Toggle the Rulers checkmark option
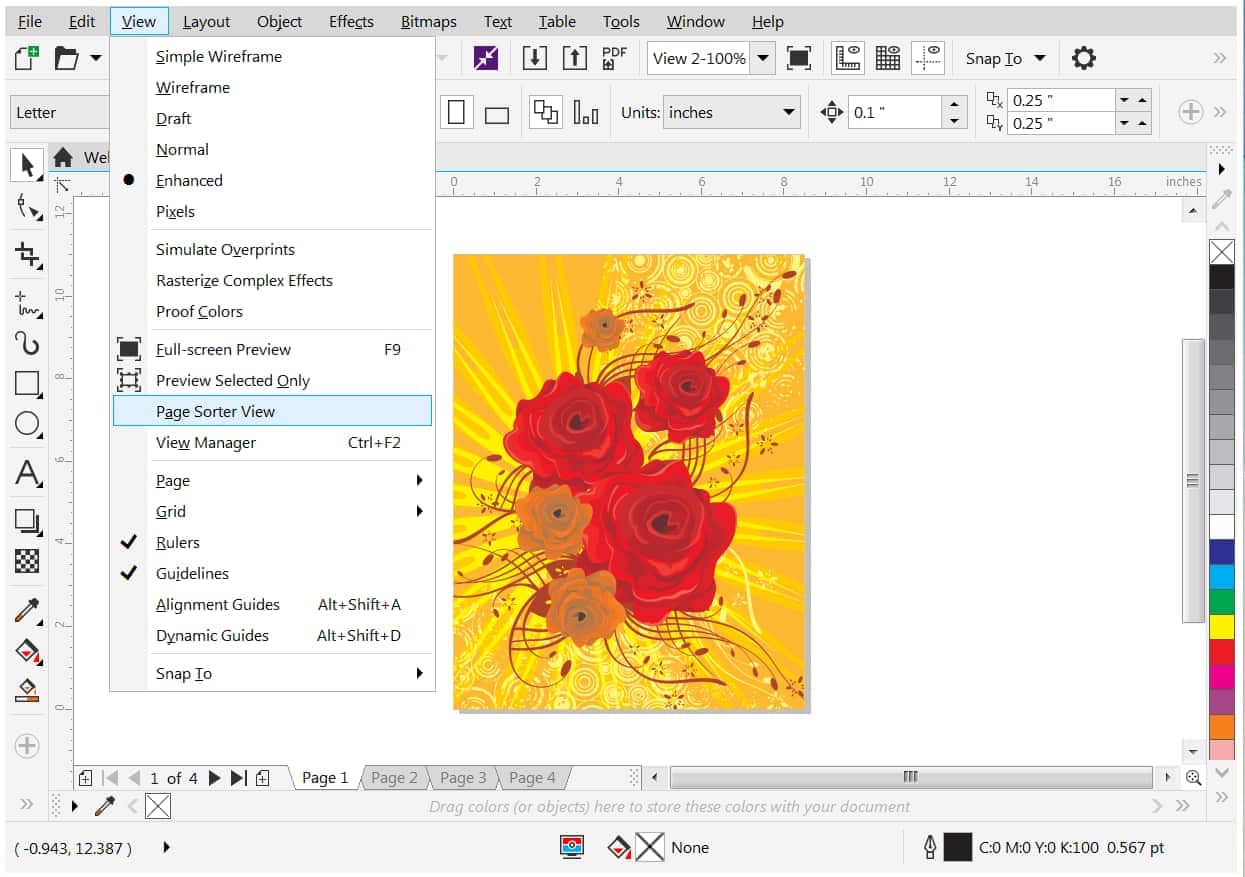Viewport: 1245px width, 877px height. pyautogui.click(x=178, y=542)
